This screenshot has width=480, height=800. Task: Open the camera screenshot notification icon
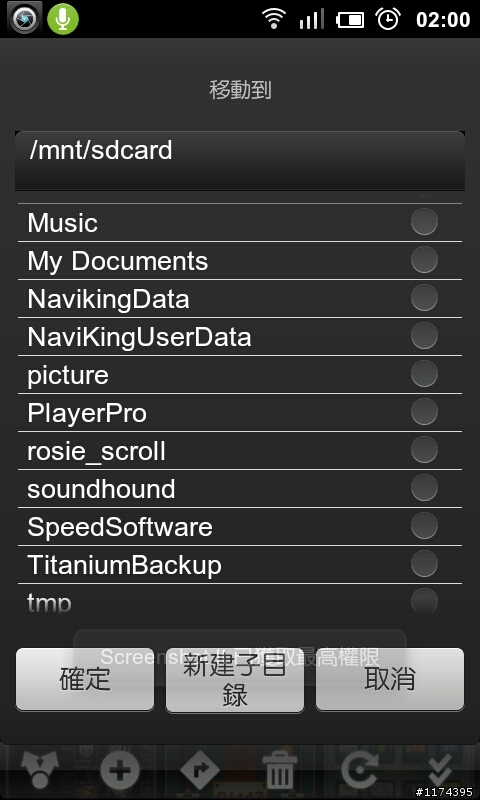(x=24, y=18)
